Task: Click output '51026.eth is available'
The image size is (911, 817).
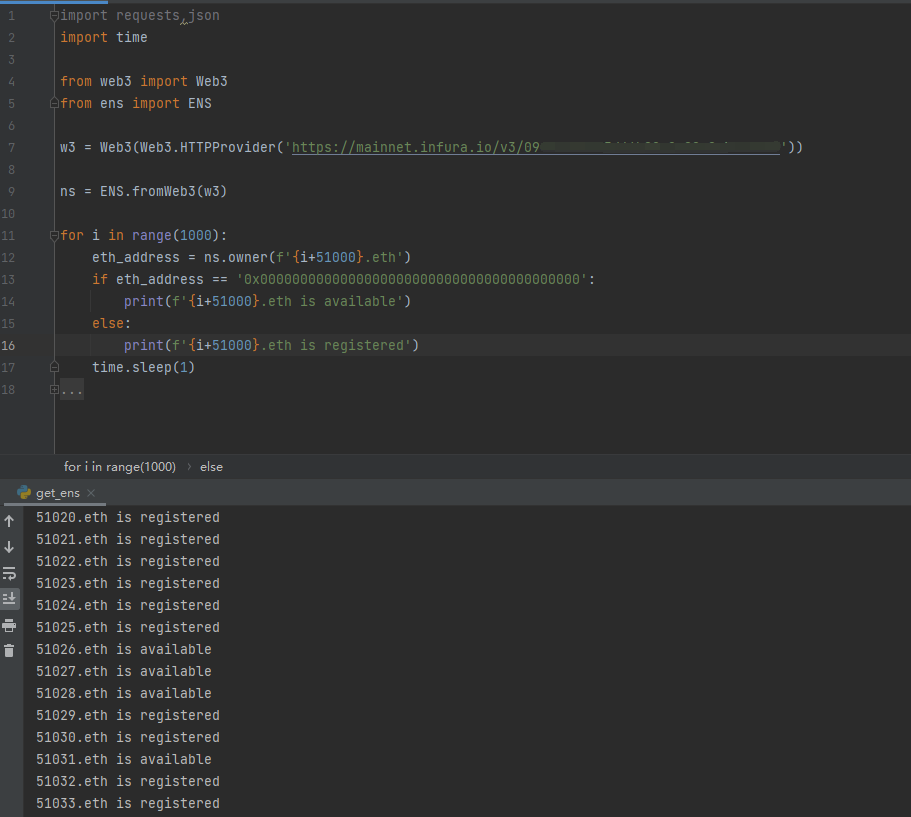Action: [124, 649]
